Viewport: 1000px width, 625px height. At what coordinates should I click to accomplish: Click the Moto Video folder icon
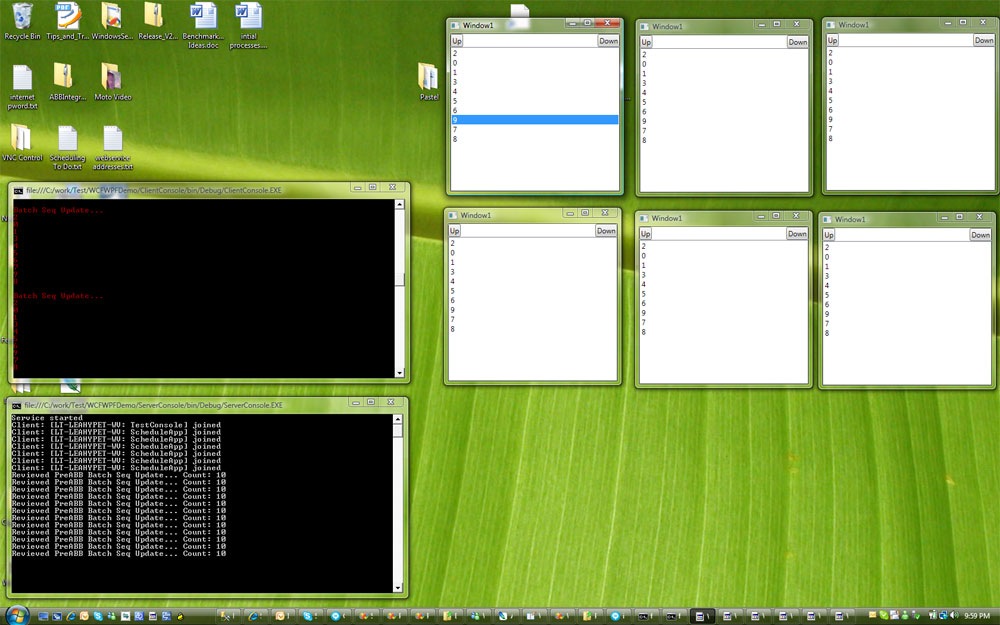112,77
